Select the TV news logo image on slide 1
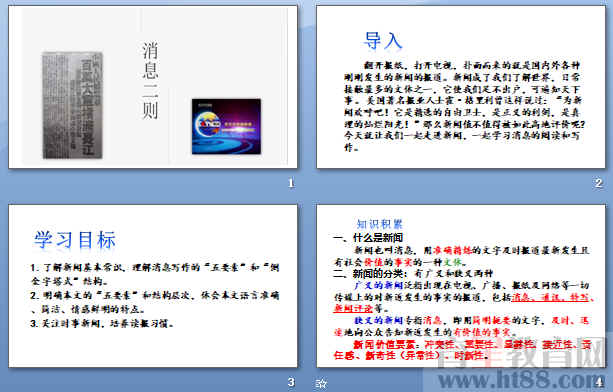 (226, 126)
